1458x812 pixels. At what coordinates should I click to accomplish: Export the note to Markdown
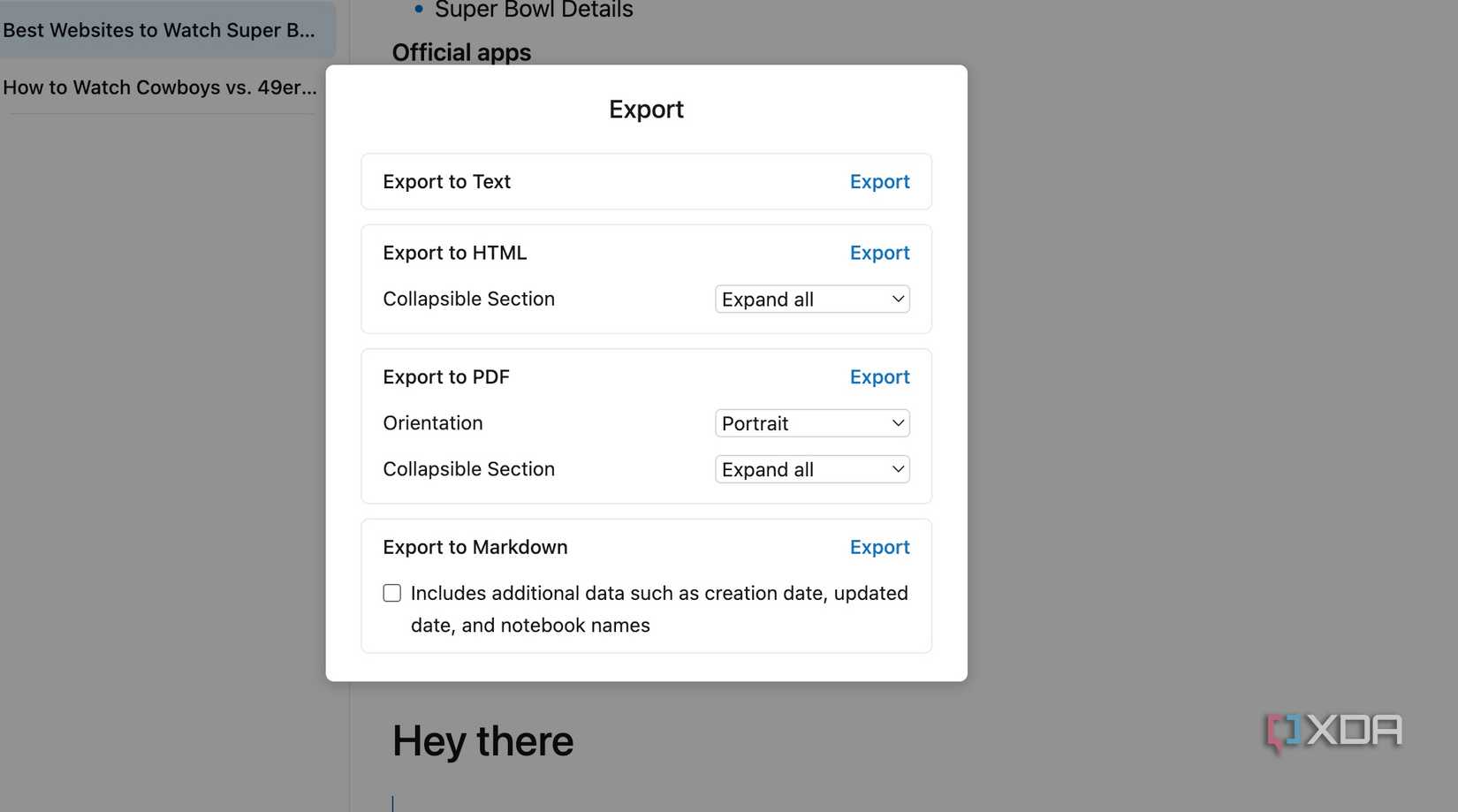coord(879,547)
